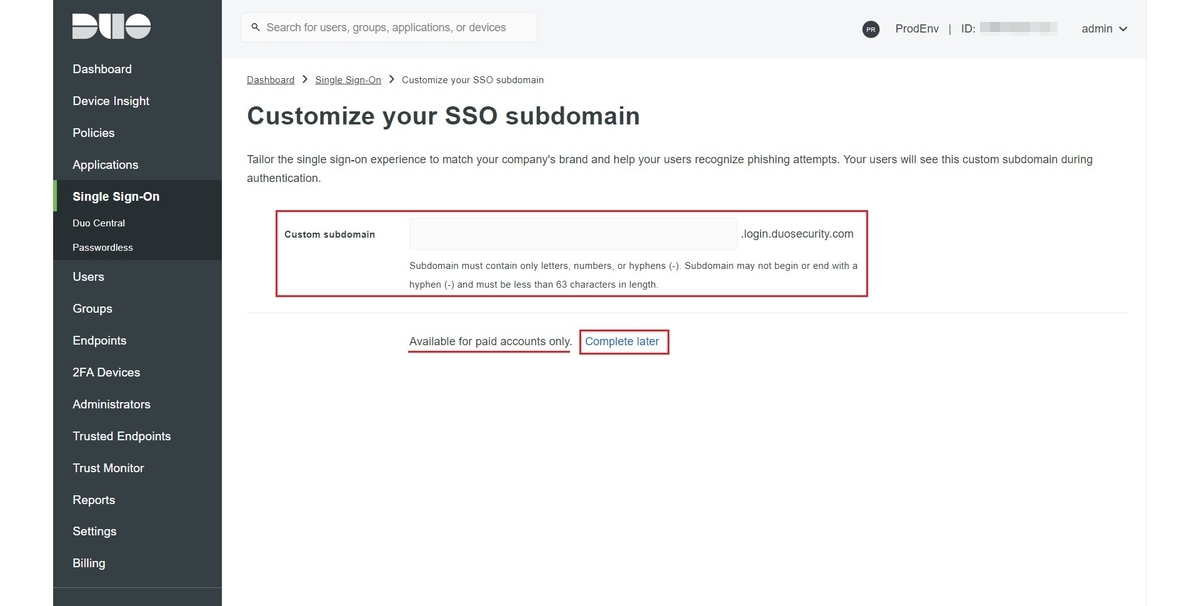
Task: Go to Dashboard breadcrumb link
Action: point(270,80)
